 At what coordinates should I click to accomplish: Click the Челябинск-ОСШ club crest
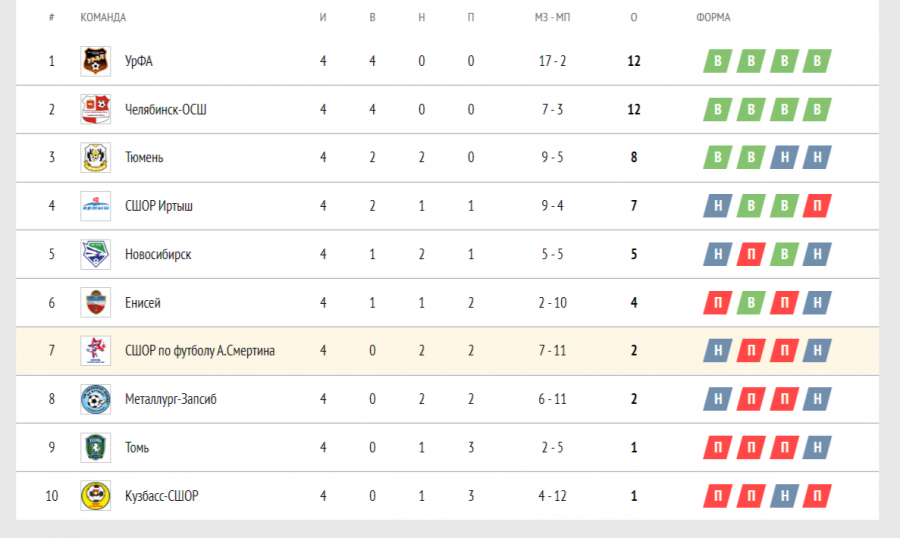point(95,109)
